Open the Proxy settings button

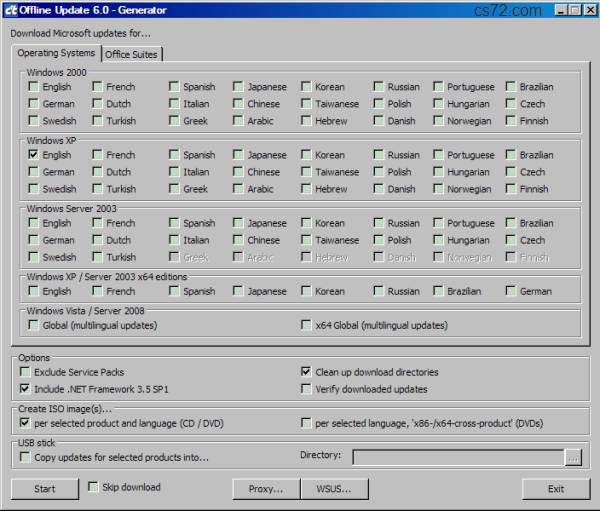[266, 489]
